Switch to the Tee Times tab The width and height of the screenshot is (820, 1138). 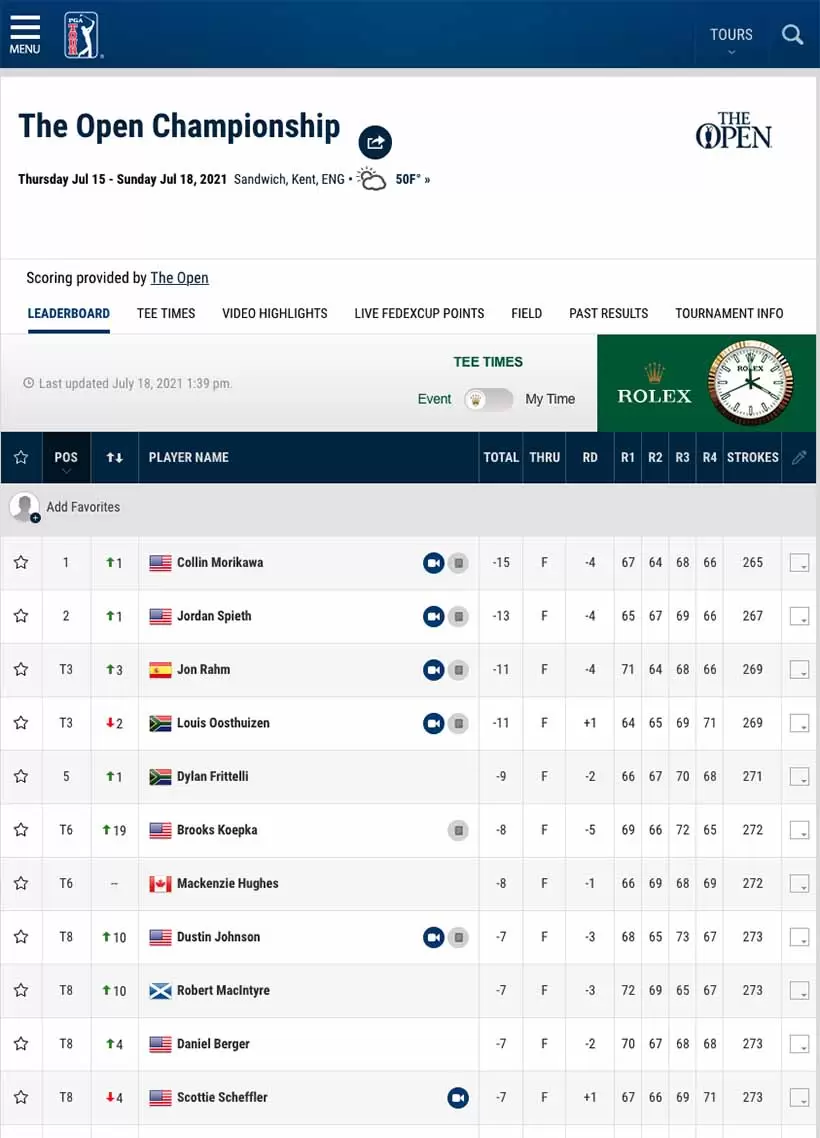click(166, 314)
